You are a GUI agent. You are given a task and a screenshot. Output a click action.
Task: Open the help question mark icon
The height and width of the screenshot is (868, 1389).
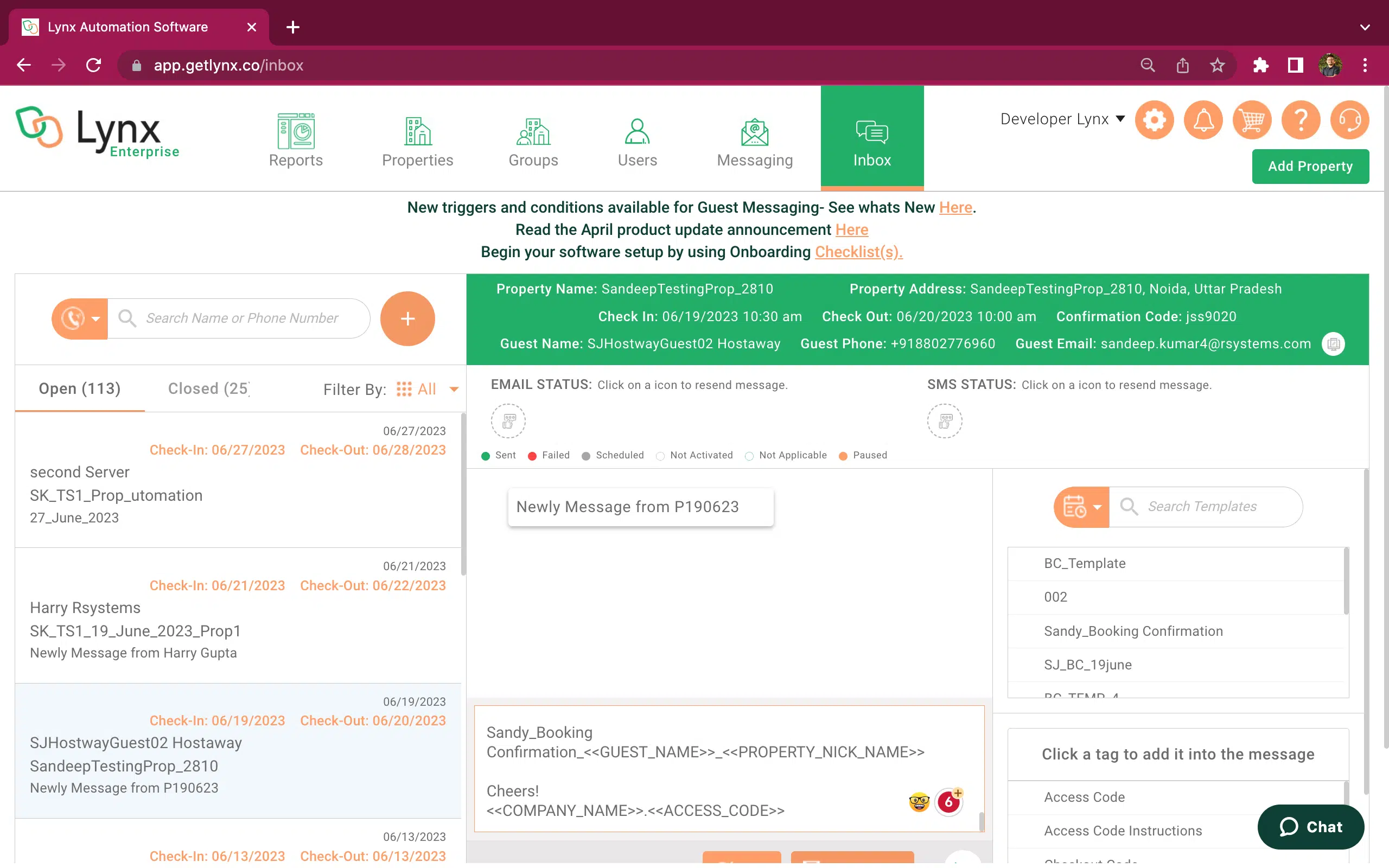(x=1301, y=119)
